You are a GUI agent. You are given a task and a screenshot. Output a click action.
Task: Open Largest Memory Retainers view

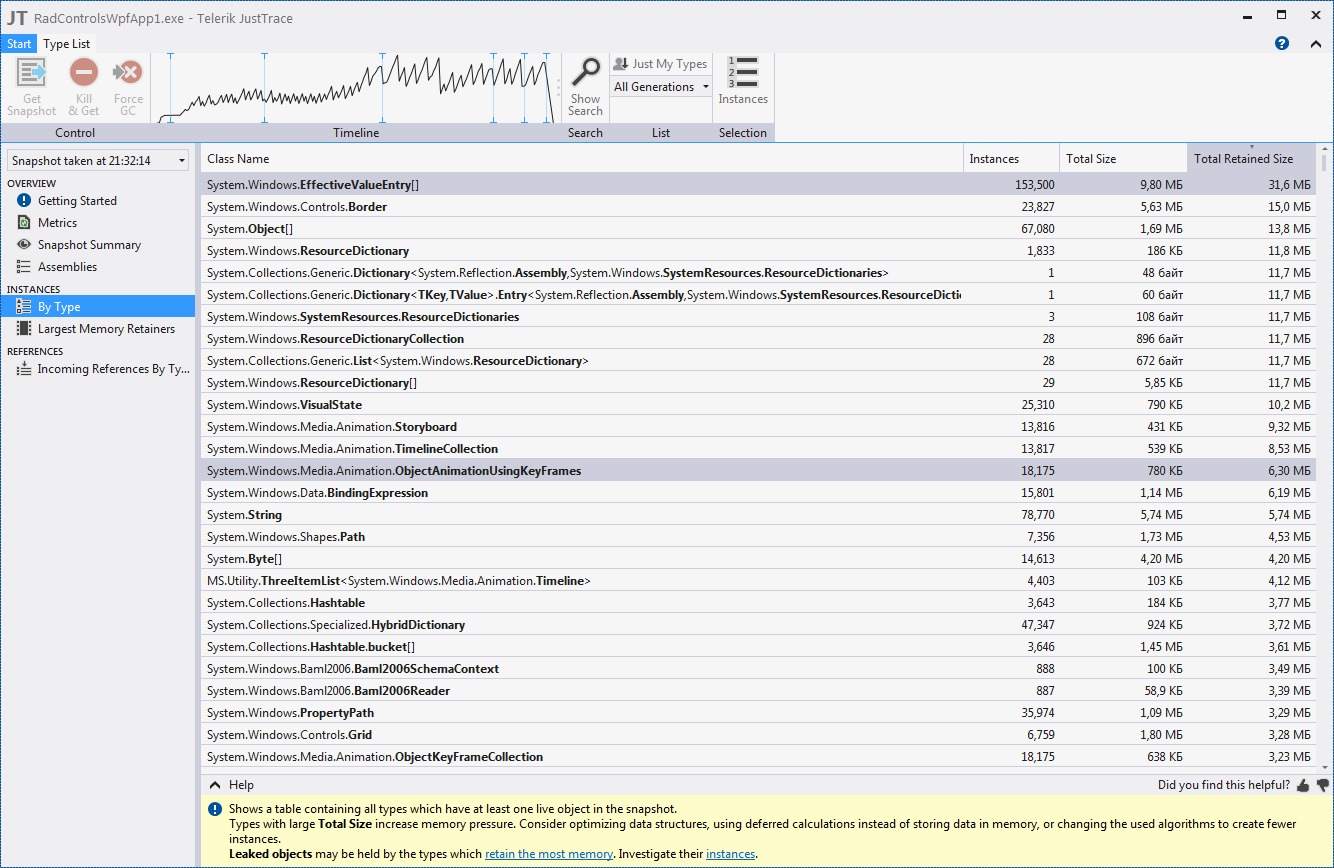click(x=105, y=329)
